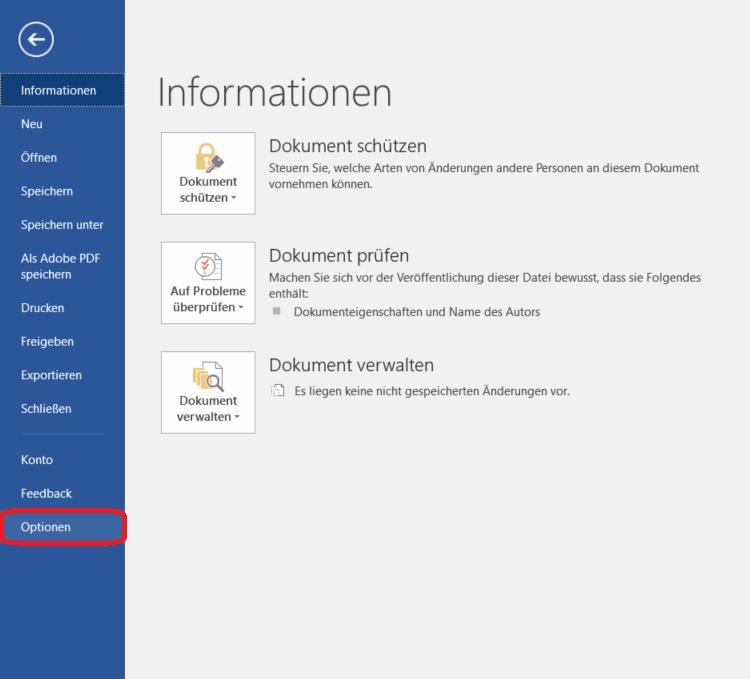This screenshot has height=679, width=750.
Task: Click the lock and key icon
Action: tap(208, 157)
